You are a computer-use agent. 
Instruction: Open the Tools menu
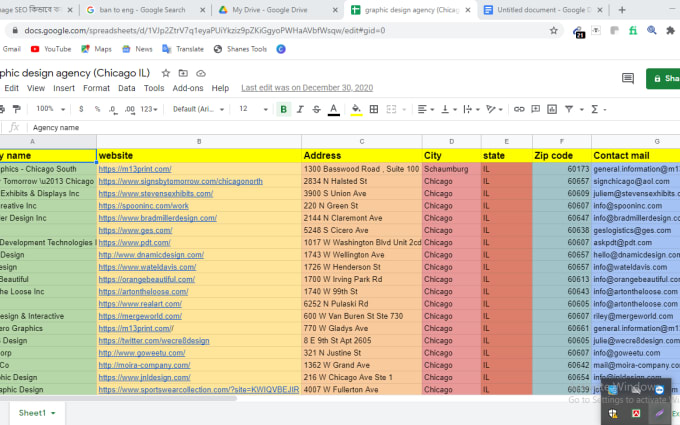[x=154, y=88]
